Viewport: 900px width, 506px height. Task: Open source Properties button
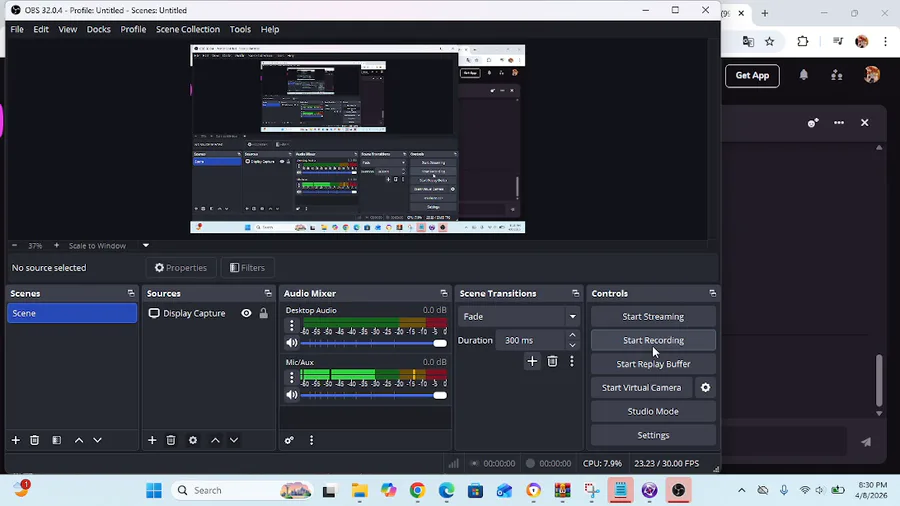click(181, 268)
